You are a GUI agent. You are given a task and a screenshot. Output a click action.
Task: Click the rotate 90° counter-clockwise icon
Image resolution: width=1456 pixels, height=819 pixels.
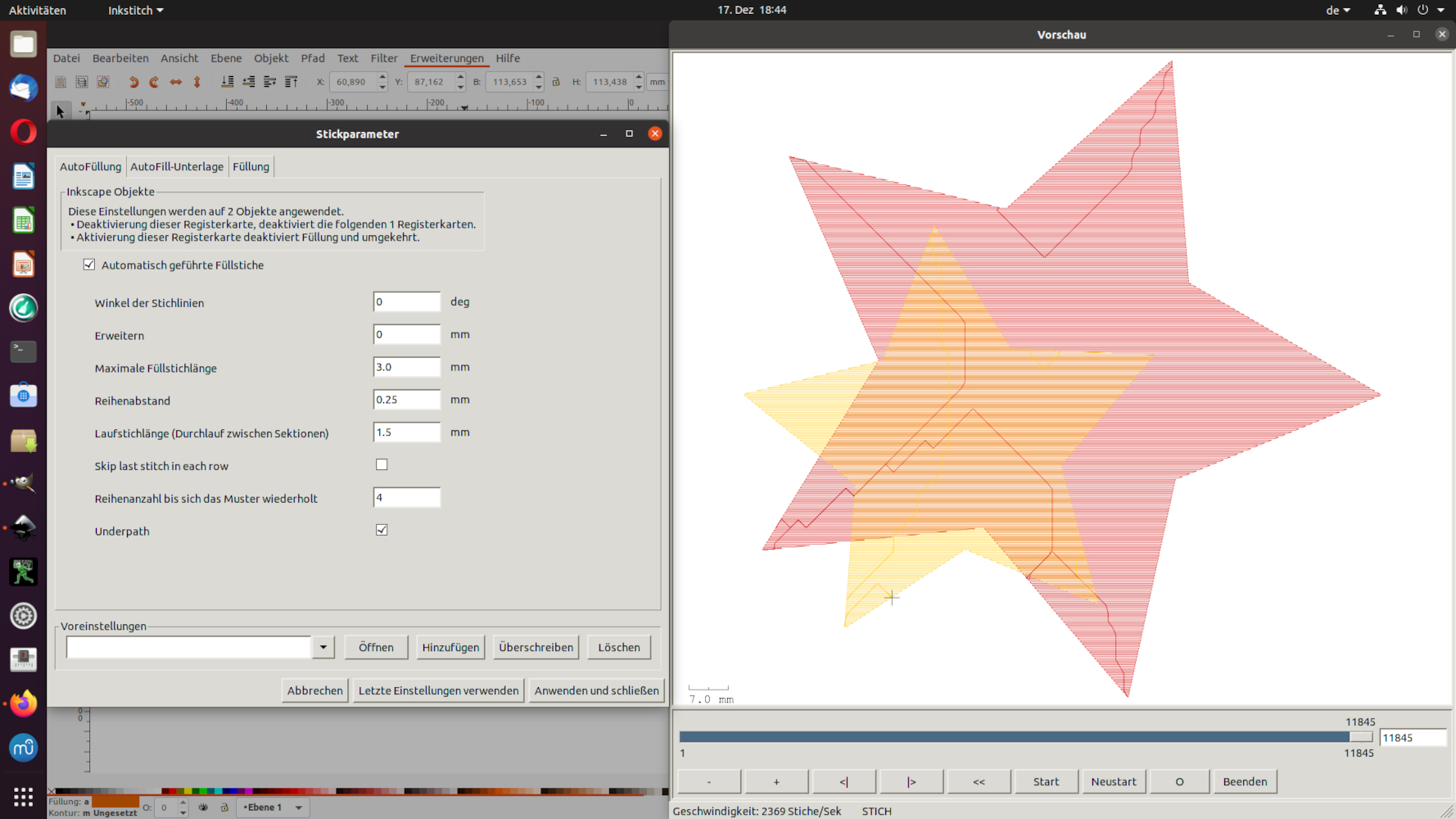133,82
